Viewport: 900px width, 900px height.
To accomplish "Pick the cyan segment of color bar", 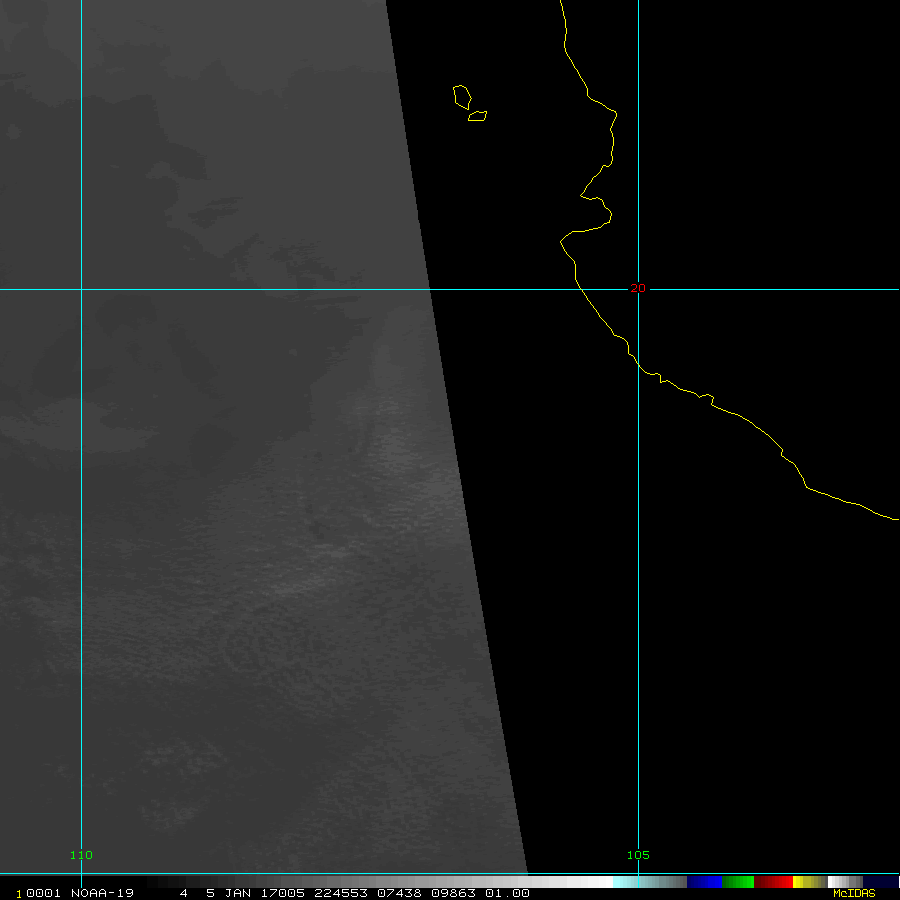I will tap(631, 882).
